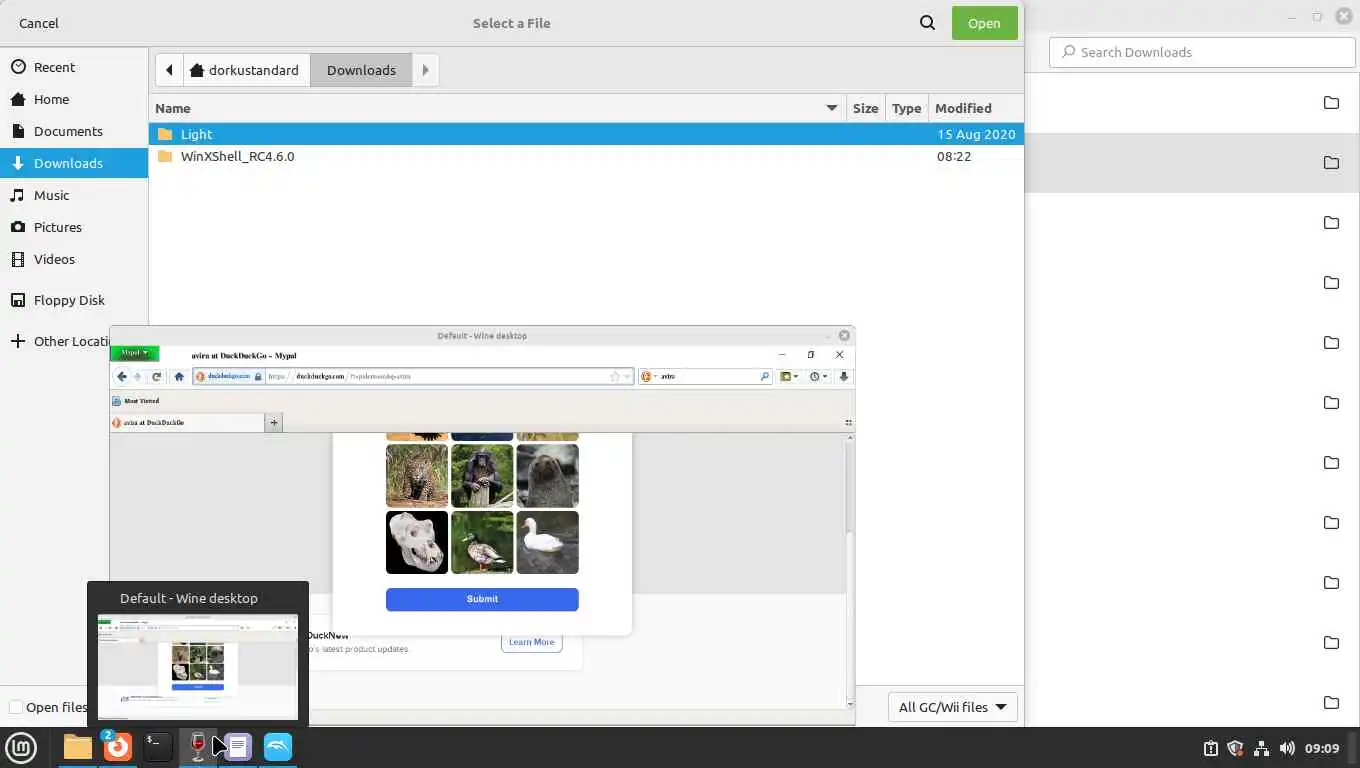Select the white duck captcha image
The width and height of the screenshot is (1360, 768).
[x=547, y=543]
